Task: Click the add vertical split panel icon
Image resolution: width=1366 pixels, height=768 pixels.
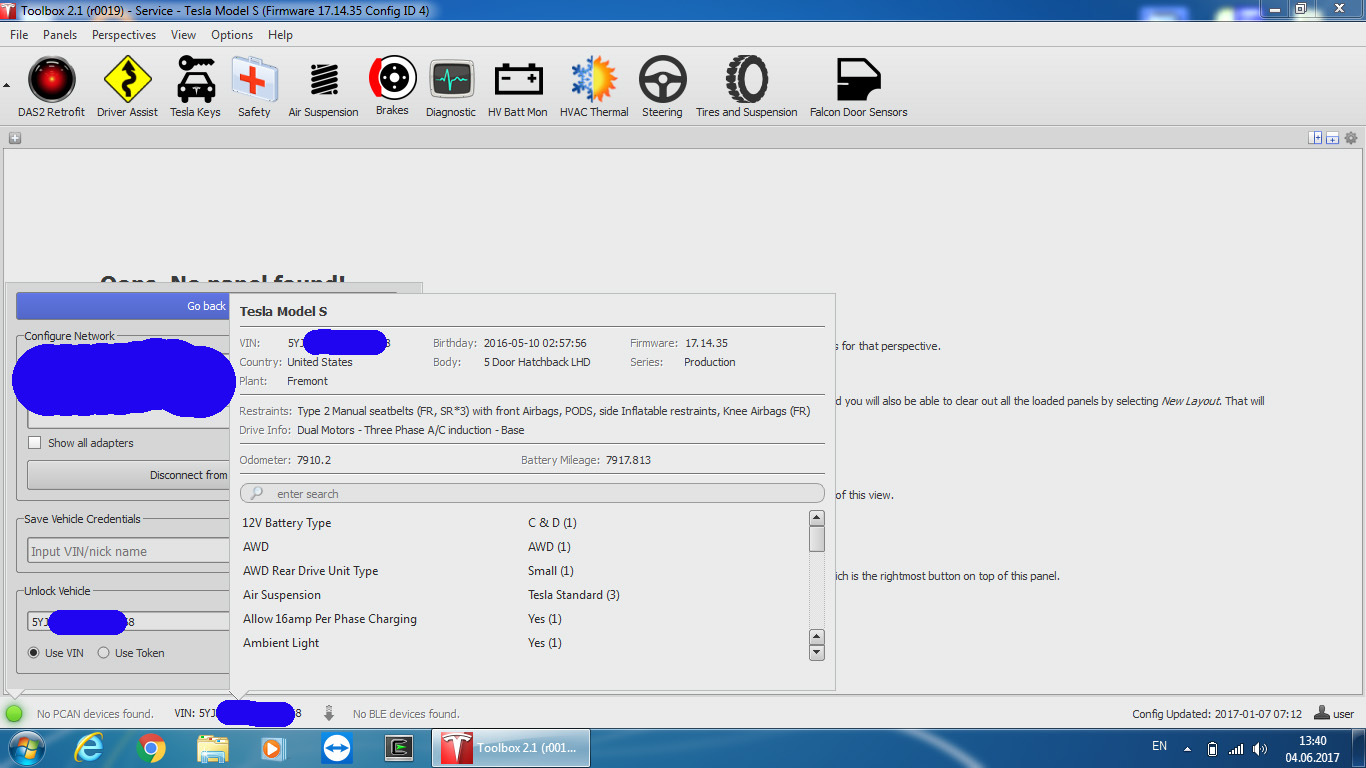Action: pyautogui.click(x=1316, y=138)
